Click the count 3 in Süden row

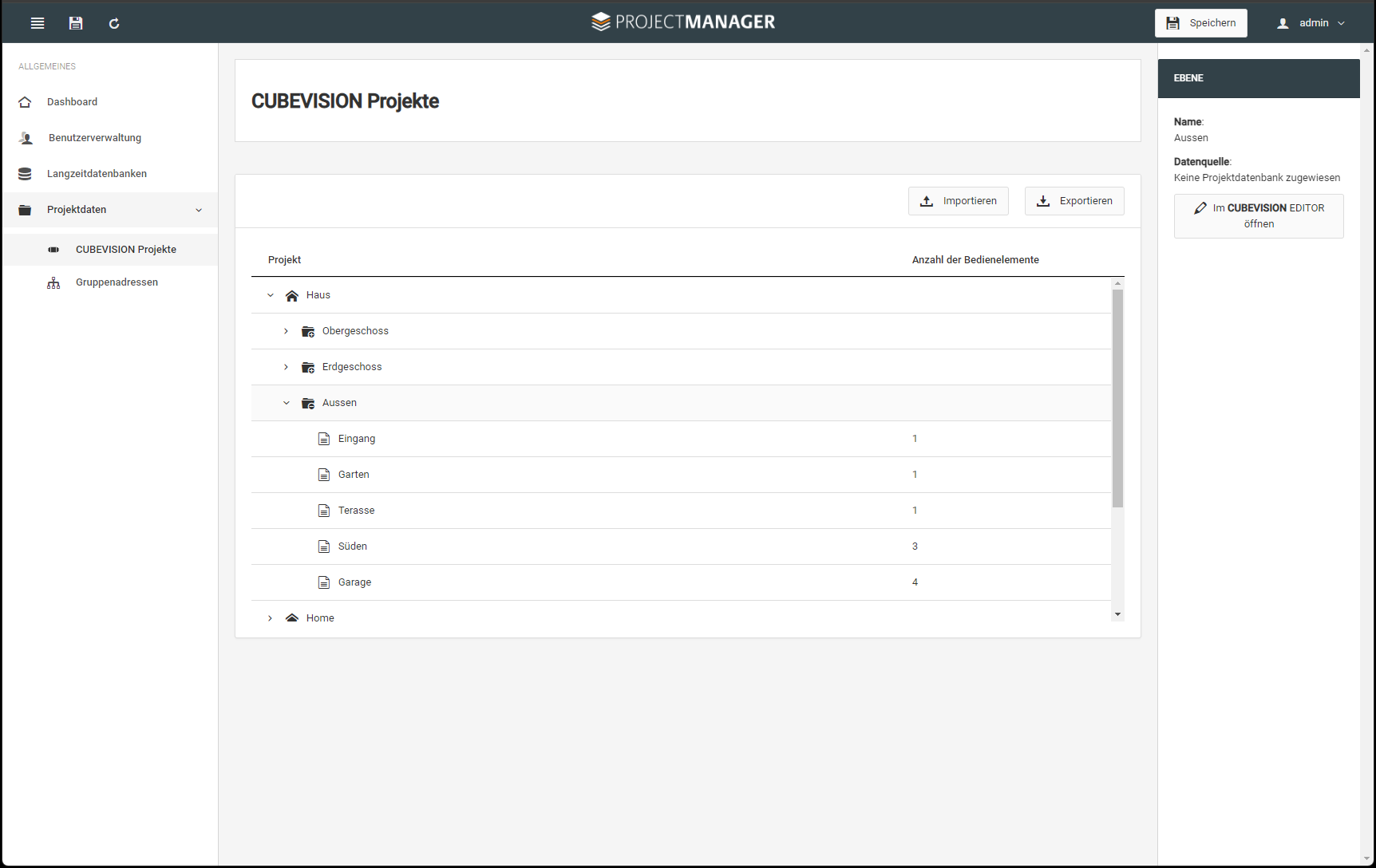pyautogui.click(x=915, y=546)
